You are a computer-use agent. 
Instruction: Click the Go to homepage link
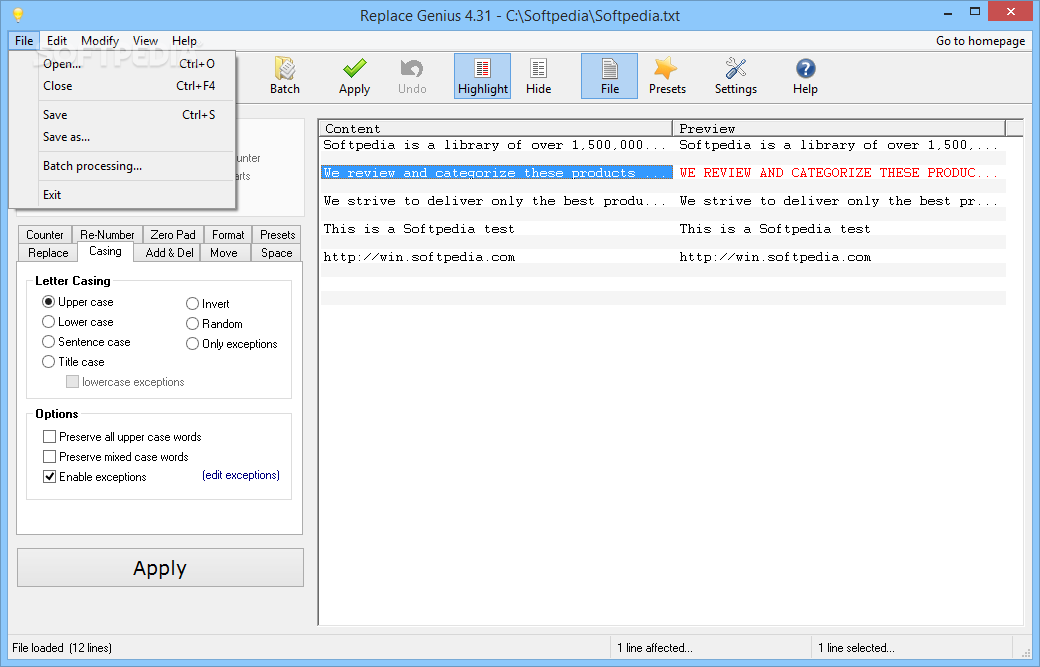click(x=980, y=40)
